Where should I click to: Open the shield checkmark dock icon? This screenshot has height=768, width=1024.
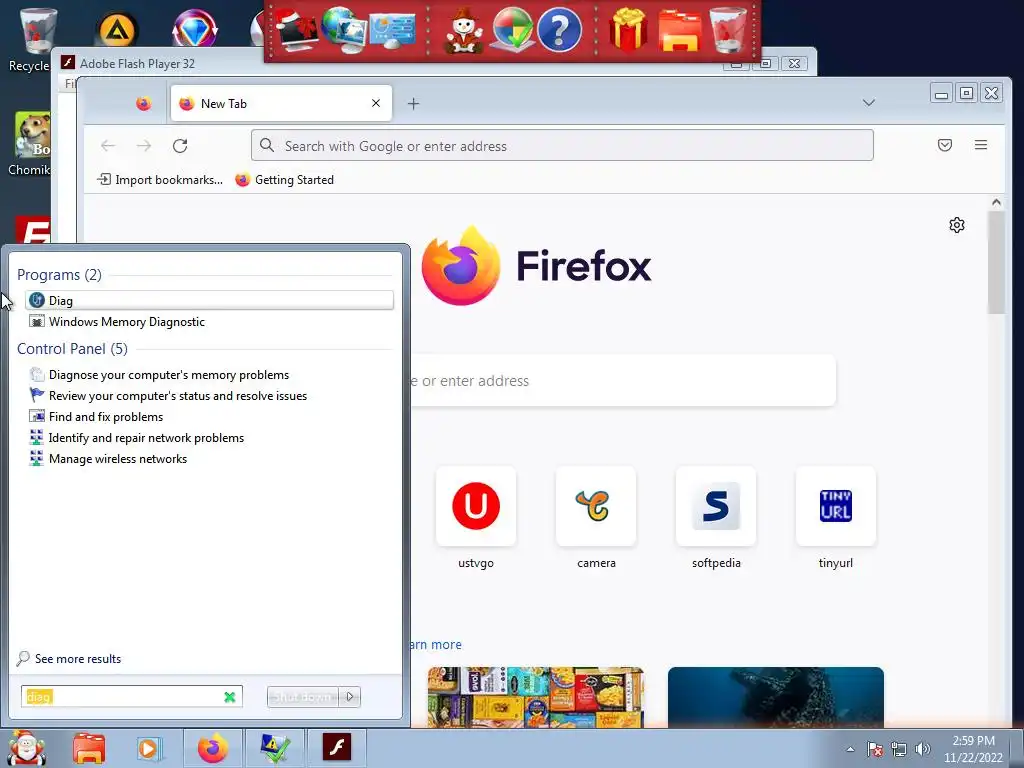click(x=513, y=29)
